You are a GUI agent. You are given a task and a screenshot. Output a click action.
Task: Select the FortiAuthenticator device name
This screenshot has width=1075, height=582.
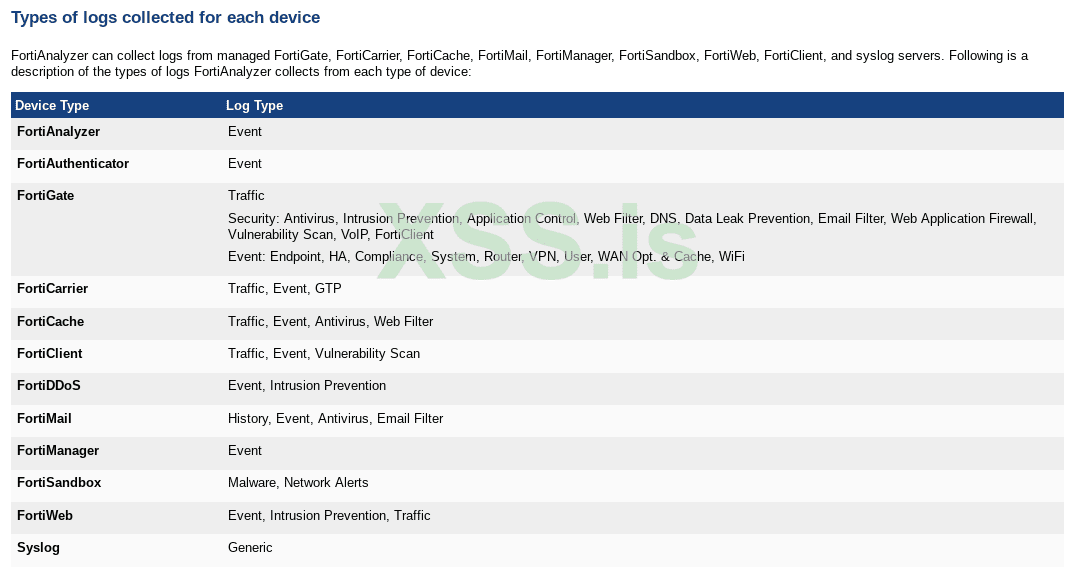73,164
